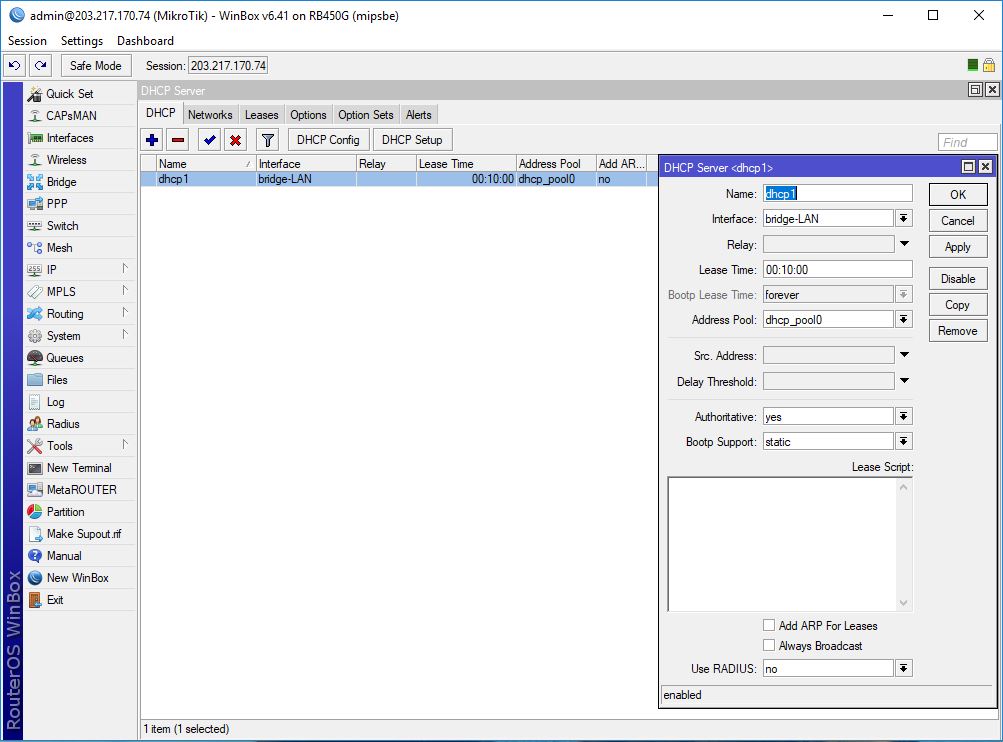1003x742 pixels.
Task: Click Remove in the dhcp1 dialog
Action: (958, 331)
